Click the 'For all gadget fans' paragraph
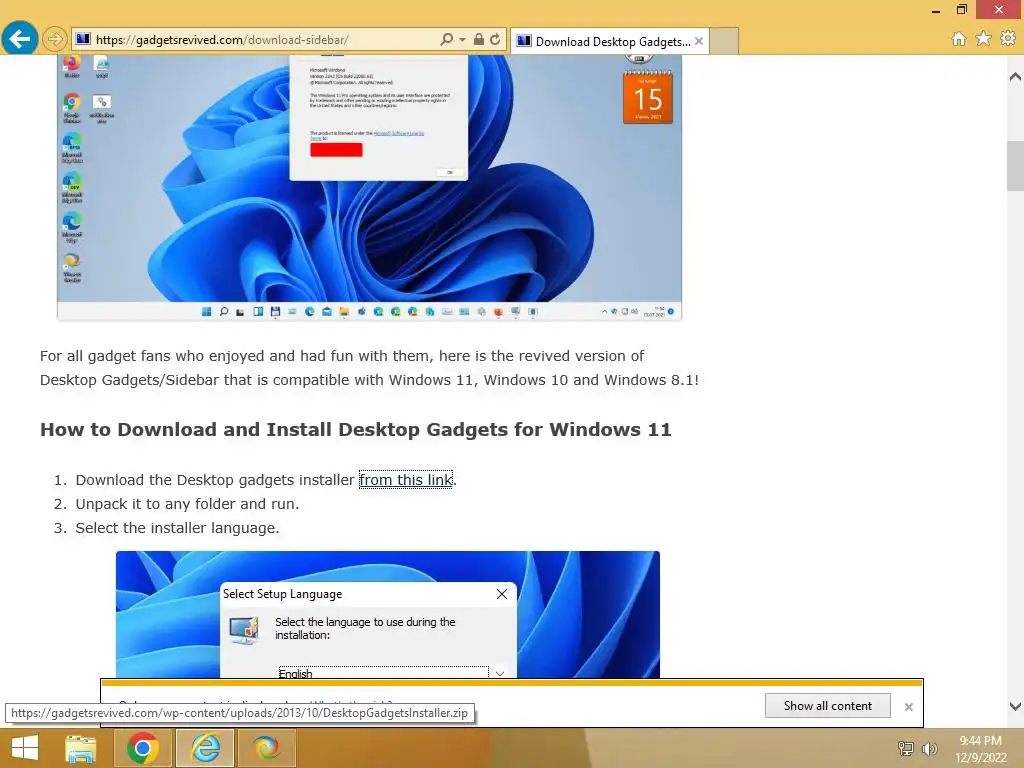Screen dimensions: 1024x768 pyautogui.click(x=370, y=368)
